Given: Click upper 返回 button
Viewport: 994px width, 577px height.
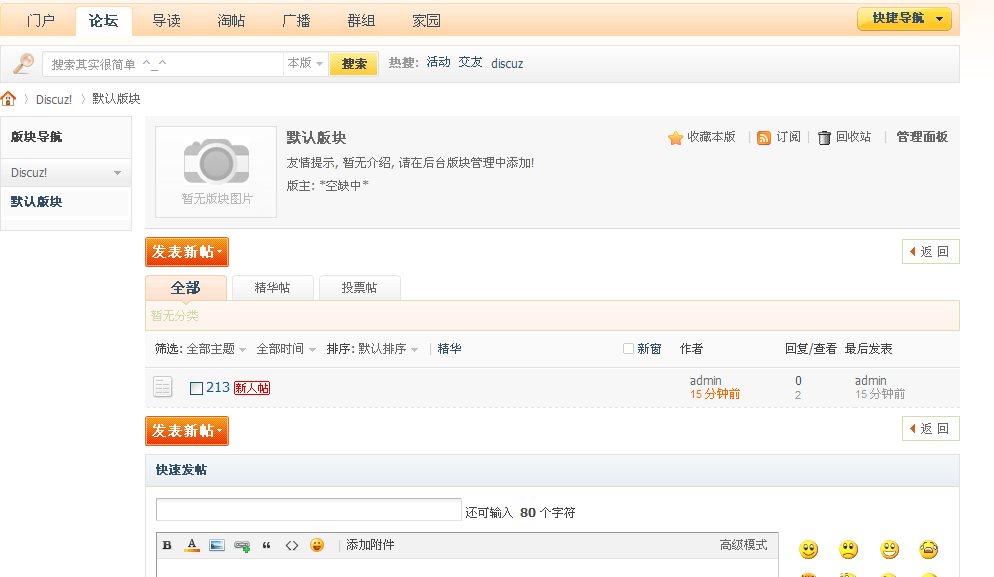Looking at the screenshot, I should click(x=931, y=252).
